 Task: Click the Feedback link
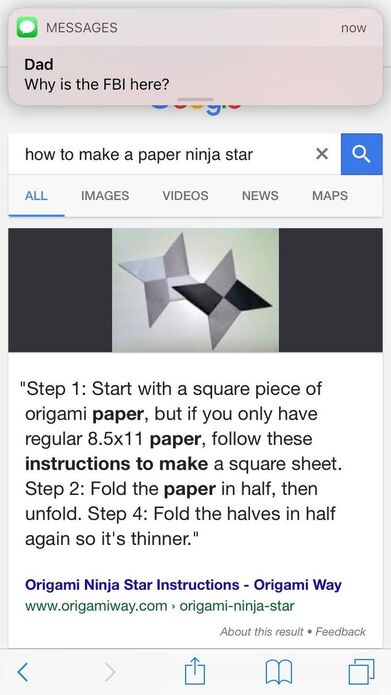340,632
